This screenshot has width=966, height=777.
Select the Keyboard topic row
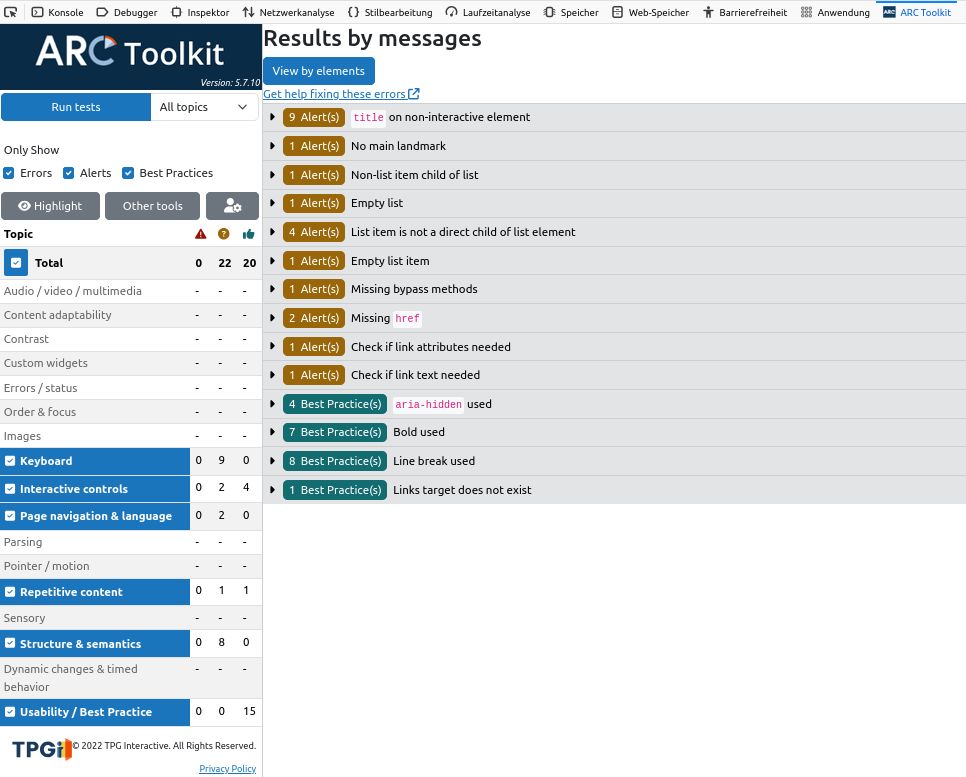(x=95, y=461)
